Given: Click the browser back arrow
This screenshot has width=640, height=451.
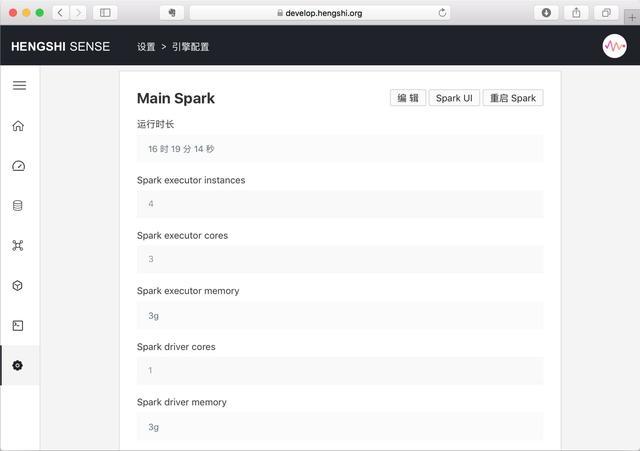Looking at the screenshot, I should (60, 13).
